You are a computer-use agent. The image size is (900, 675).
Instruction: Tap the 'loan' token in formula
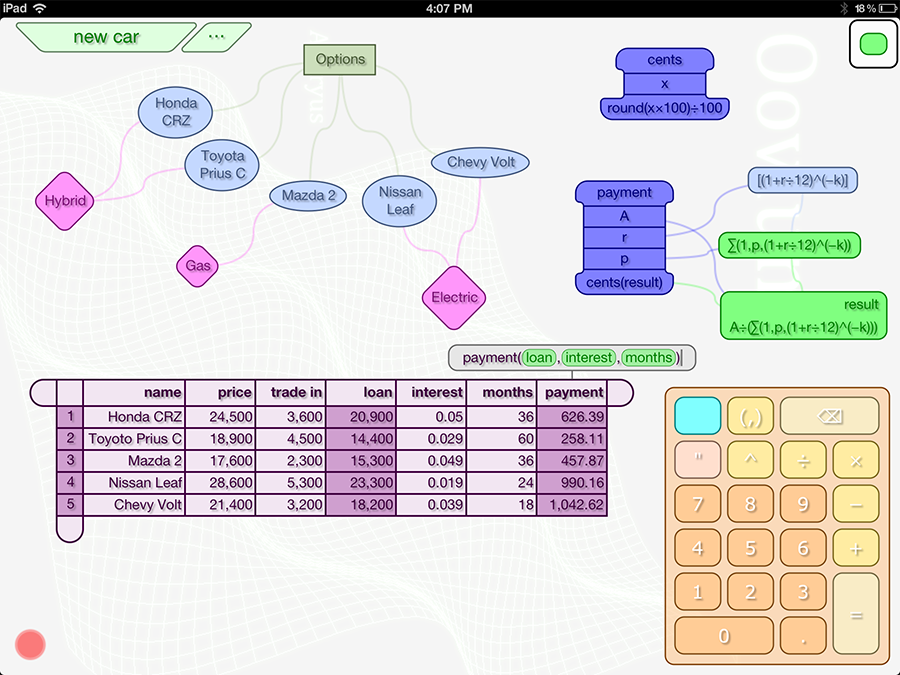[539, 358]
